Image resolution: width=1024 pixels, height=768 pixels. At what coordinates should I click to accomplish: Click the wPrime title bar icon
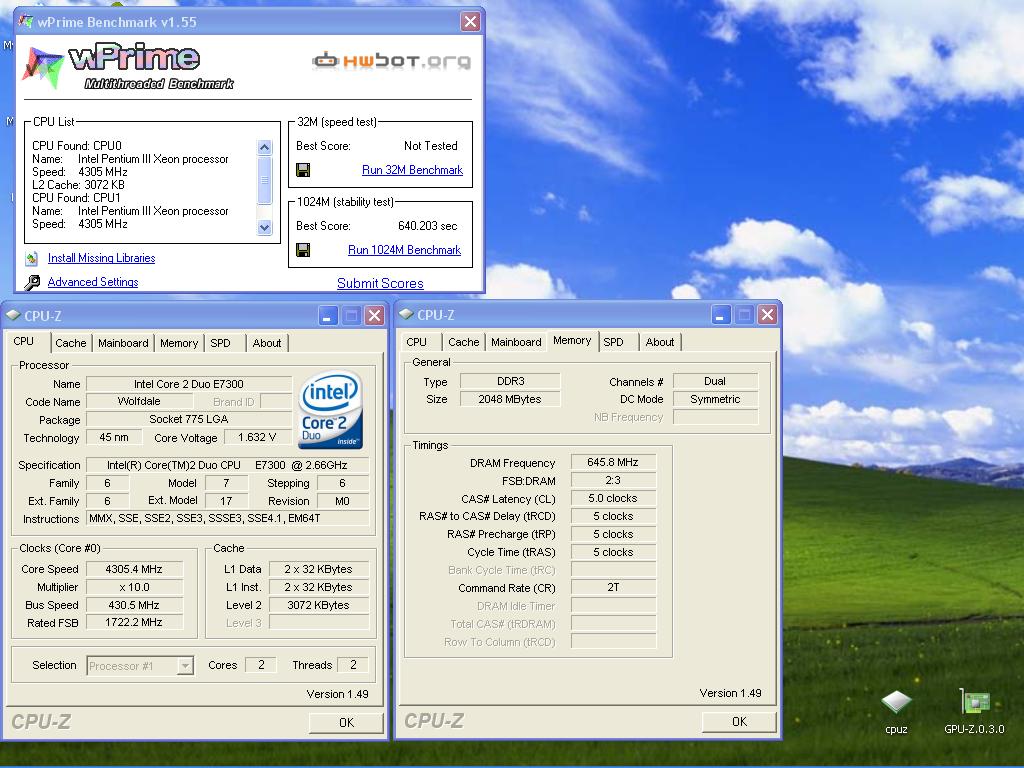point(26,22)
